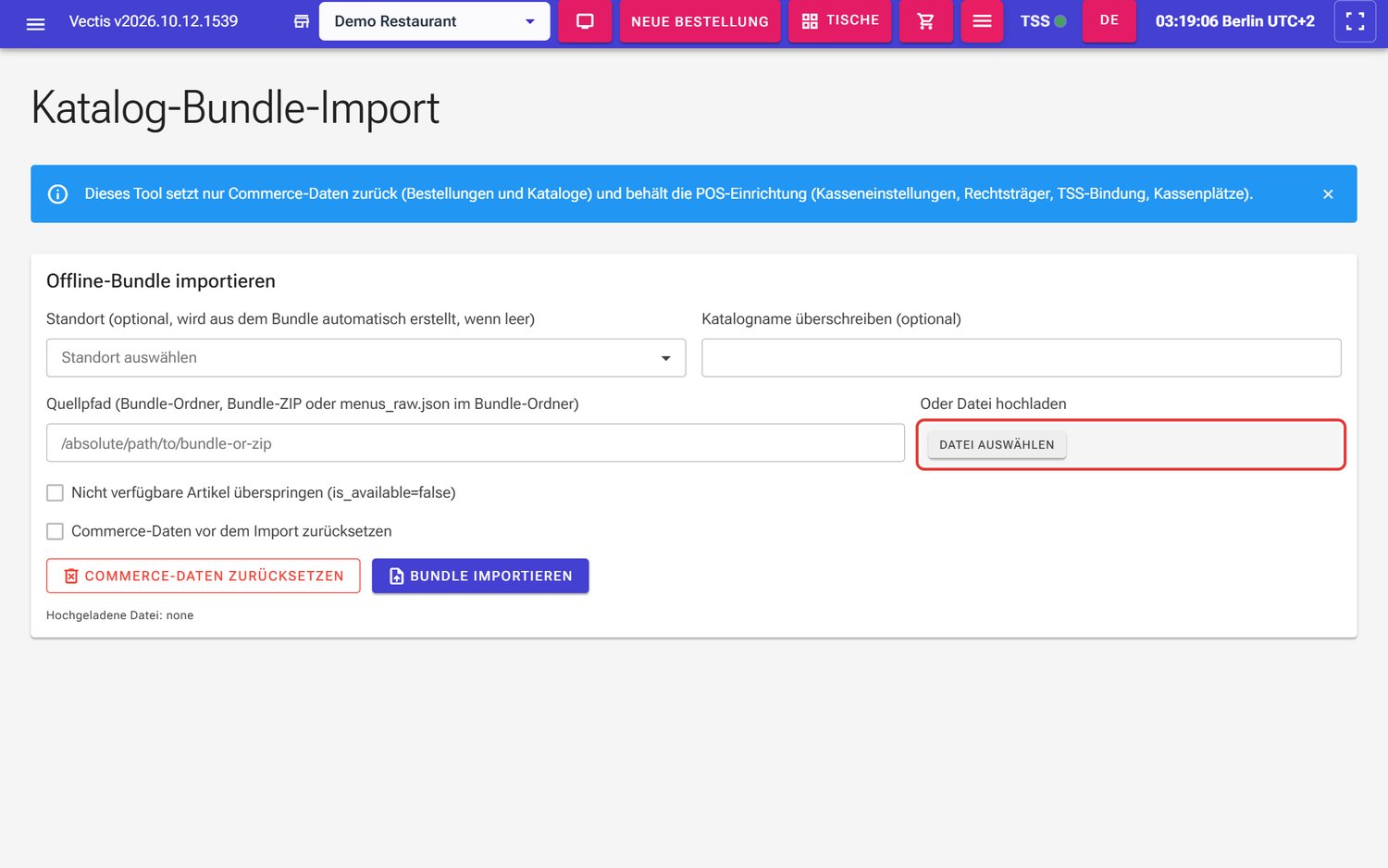Choose a file with Datei auswählen

pyautogui.click(x=997, y=445)
